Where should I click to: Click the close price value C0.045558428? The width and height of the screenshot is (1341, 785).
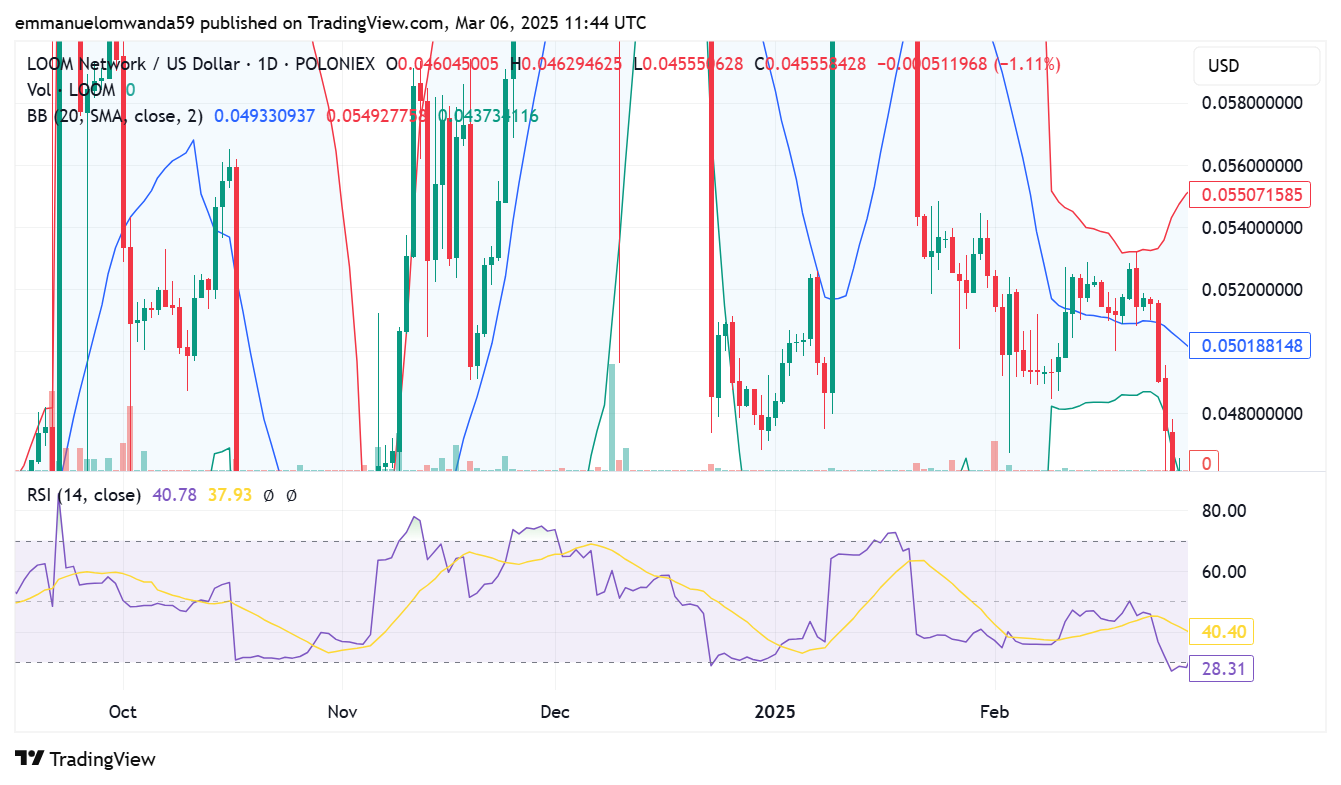811,64
